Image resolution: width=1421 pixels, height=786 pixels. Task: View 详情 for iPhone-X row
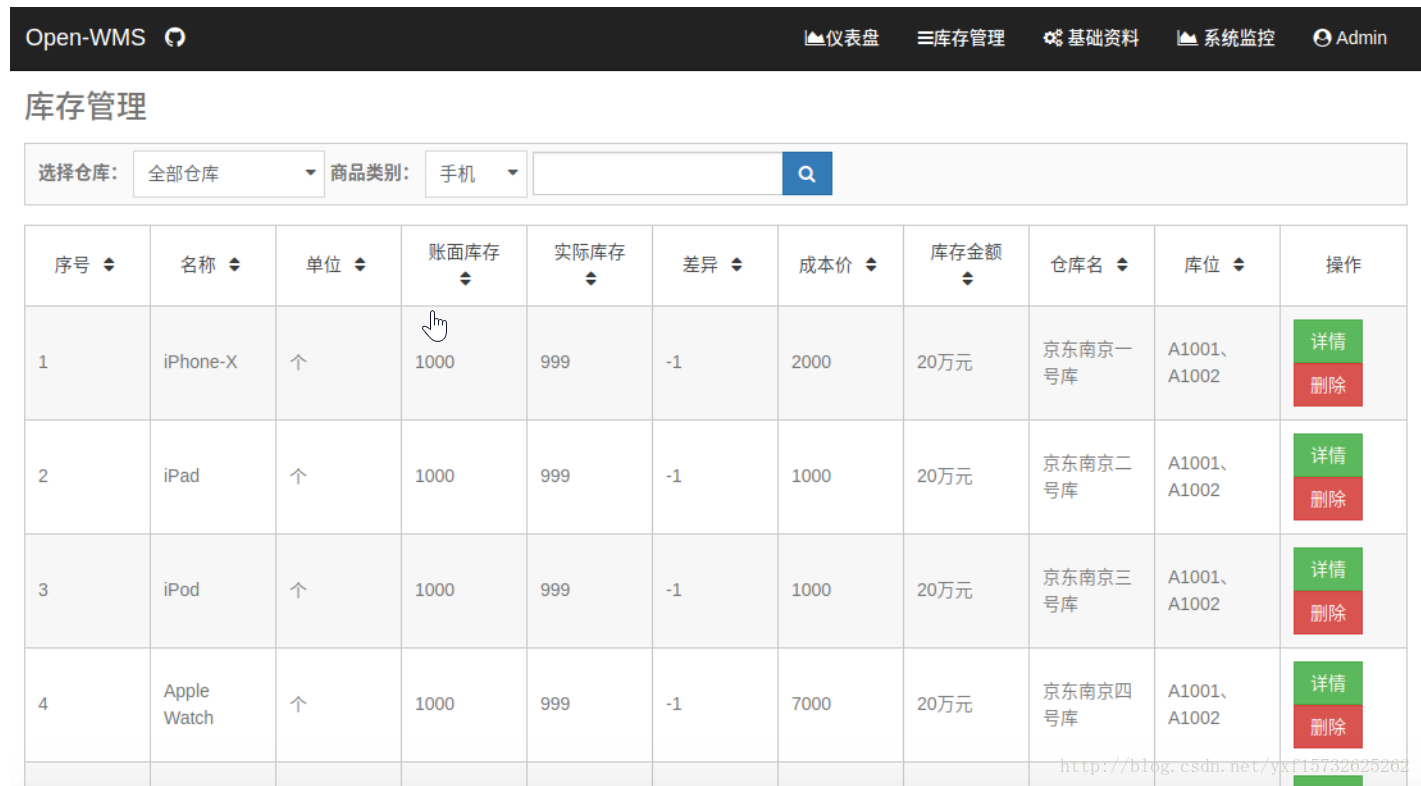(x=1328, y=342)
